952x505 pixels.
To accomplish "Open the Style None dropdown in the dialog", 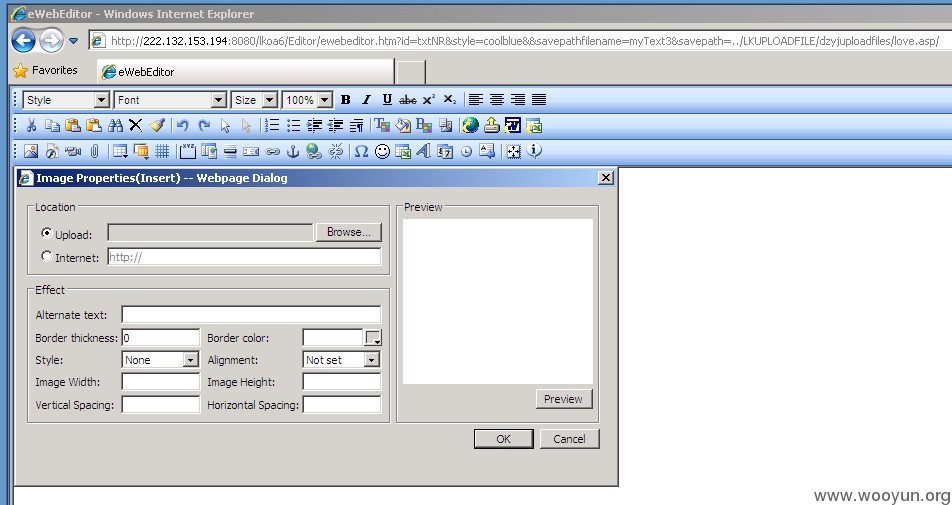I will [191, 360].
